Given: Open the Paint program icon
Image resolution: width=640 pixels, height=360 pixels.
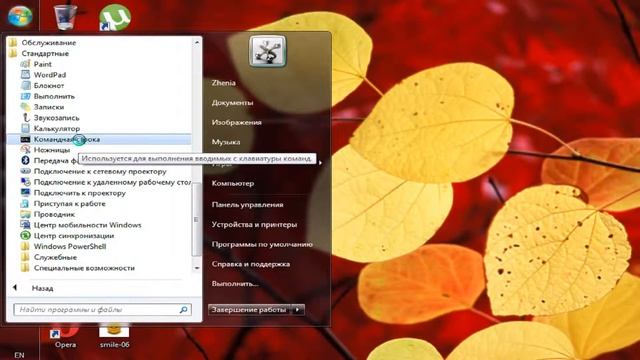Looking at the screenshot, I should (x=25, y=64).
